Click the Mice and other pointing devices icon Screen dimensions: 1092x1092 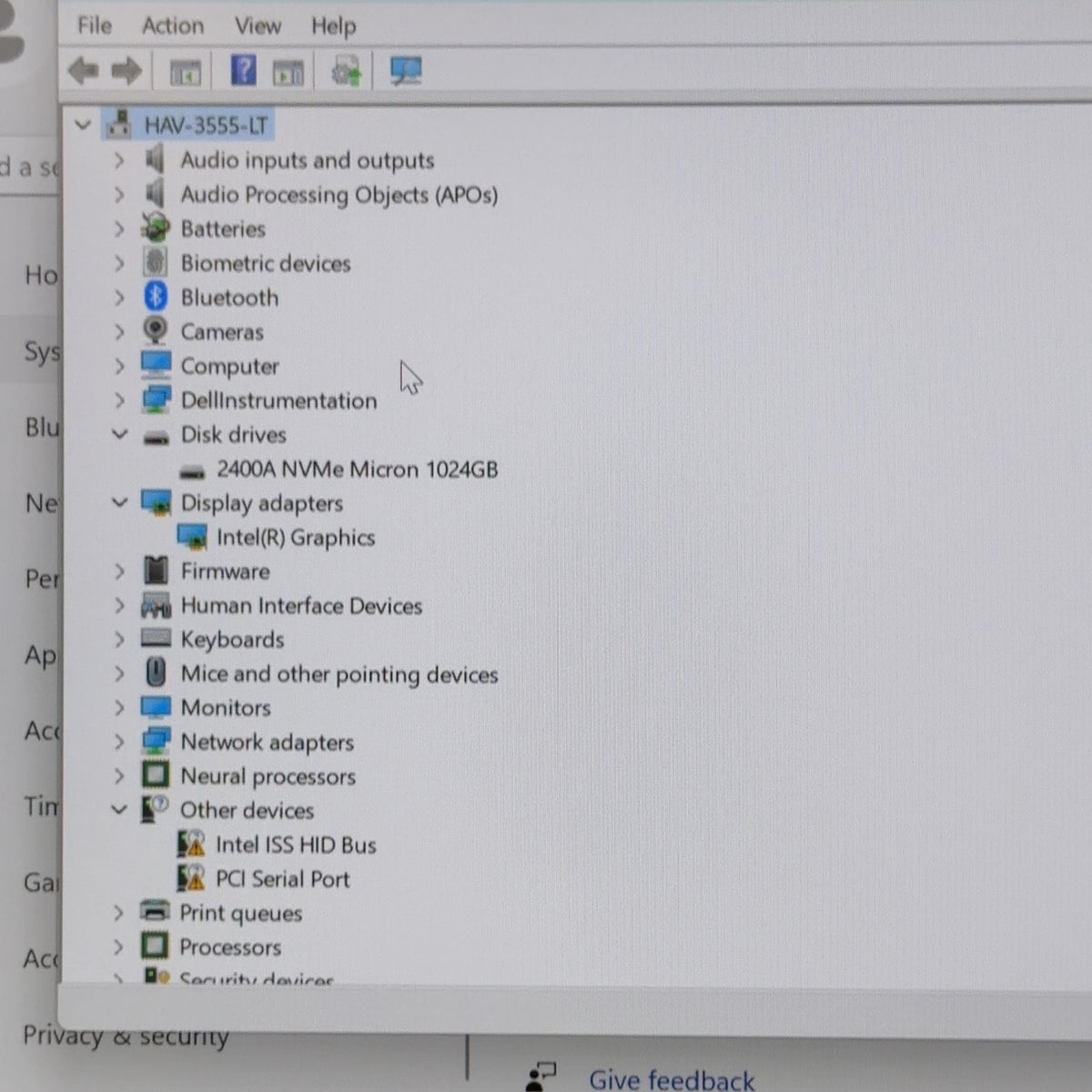156,672
